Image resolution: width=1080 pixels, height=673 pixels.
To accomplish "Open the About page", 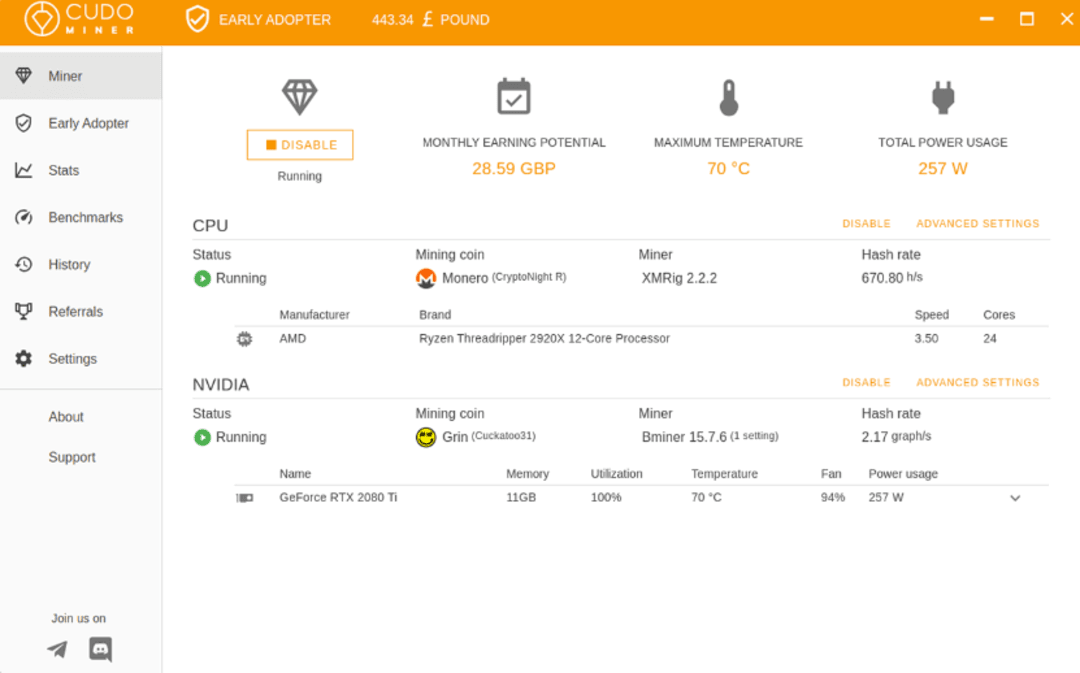I will click(x=65, y=417).
